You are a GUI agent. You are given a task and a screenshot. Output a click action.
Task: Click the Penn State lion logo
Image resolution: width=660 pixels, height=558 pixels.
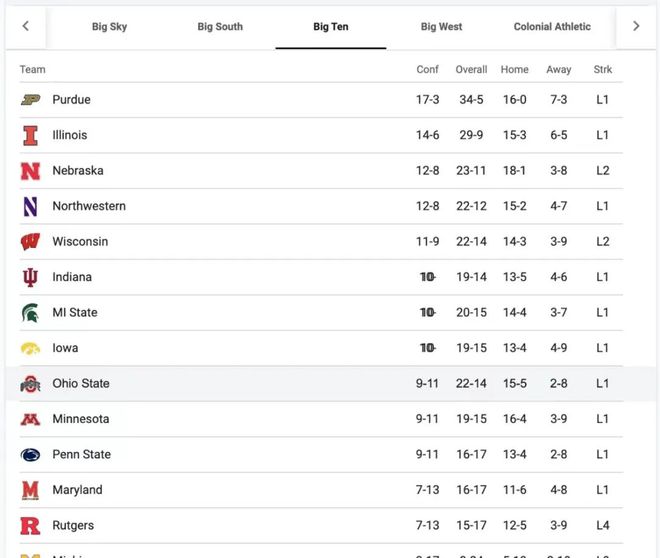[30, 455]
